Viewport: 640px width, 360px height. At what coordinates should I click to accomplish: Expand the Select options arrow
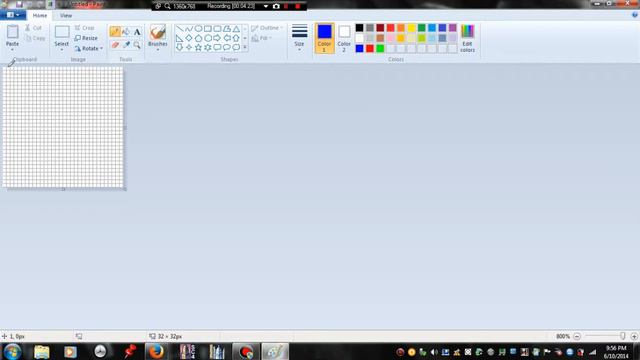point(62,49)
